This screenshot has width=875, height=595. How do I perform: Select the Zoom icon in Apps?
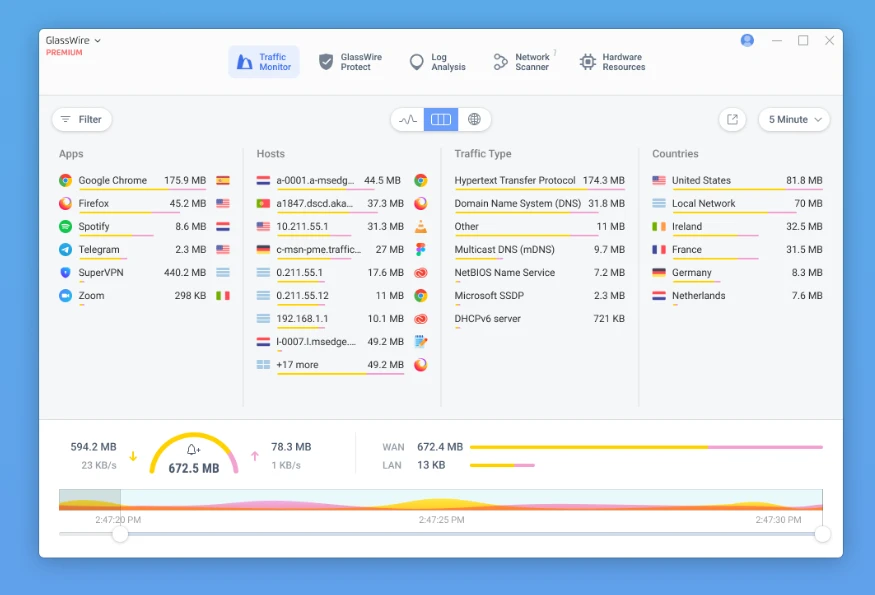[65, 295]
